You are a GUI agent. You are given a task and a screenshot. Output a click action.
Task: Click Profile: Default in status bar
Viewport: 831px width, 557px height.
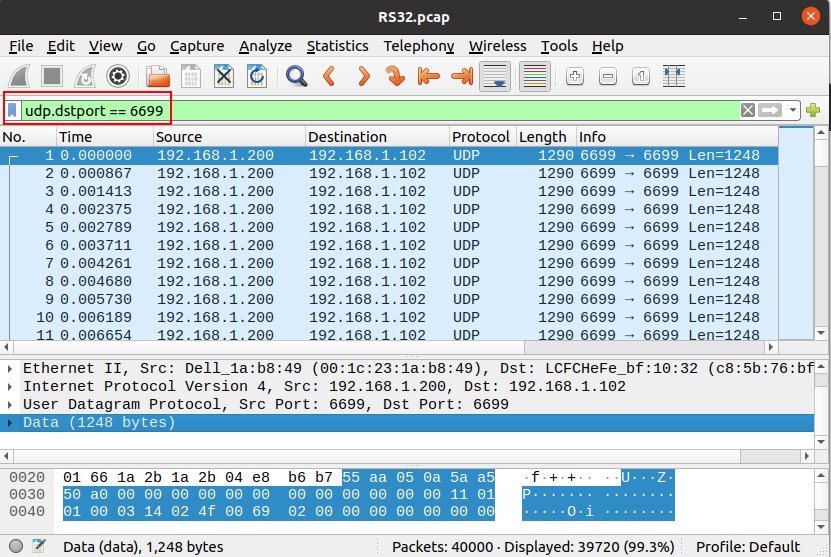pos(748,546)
